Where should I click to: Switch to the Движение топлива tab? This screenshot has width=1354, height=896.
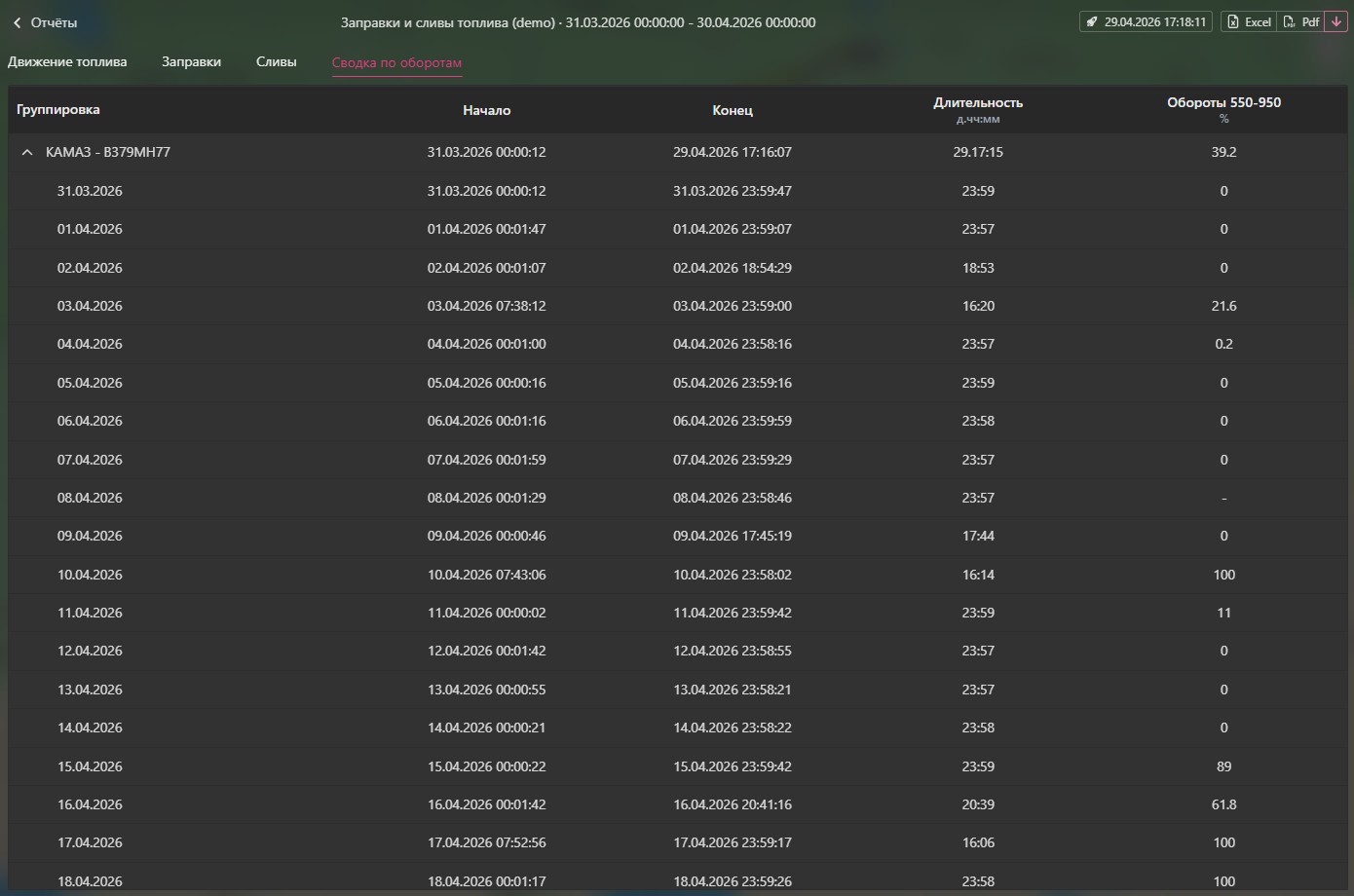coord(67,62)
